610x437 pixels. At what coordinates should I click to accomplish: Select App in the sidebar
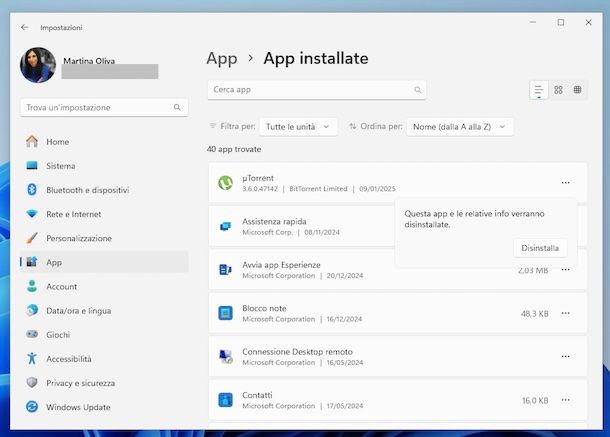tap(104, 262)
